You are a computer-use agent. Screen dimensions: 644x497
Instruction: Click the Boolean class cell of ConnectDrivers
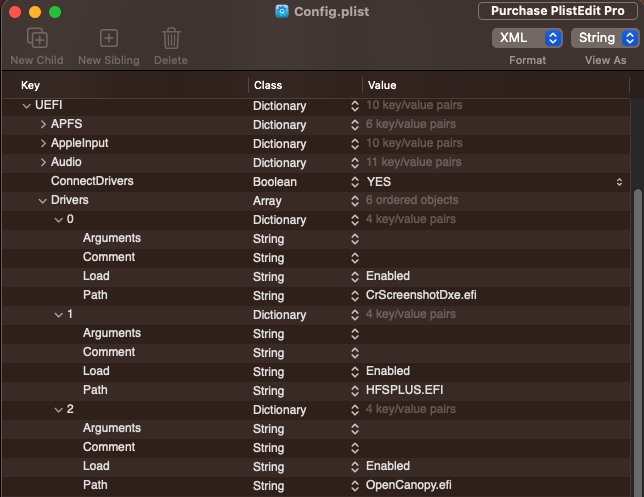[x=275, y=182]
